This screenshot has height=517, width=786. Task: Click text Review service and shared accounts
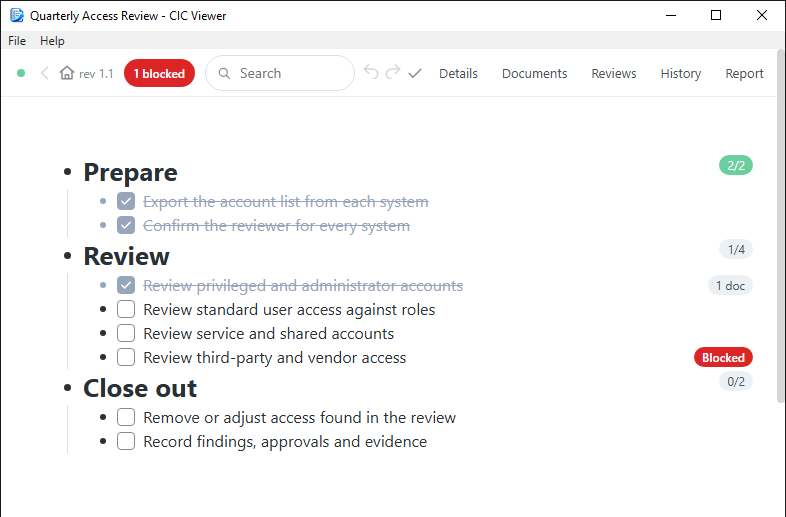click(269, 333)
